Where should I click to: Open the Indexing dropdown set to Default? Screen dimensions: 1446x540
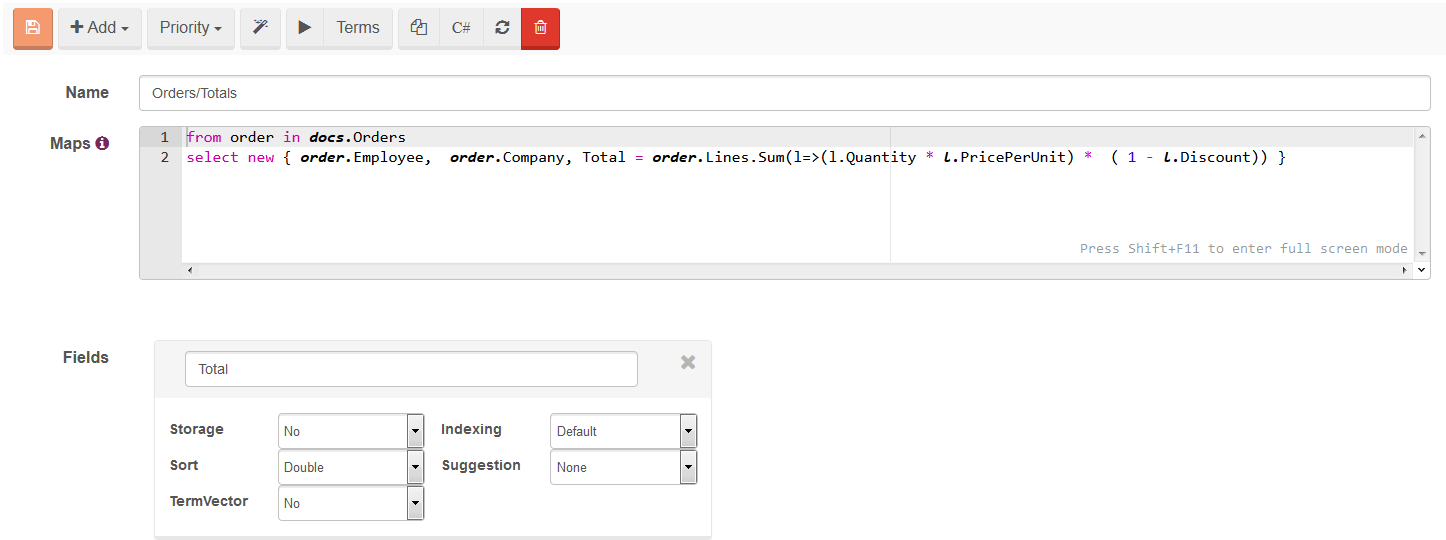point(623,431)
